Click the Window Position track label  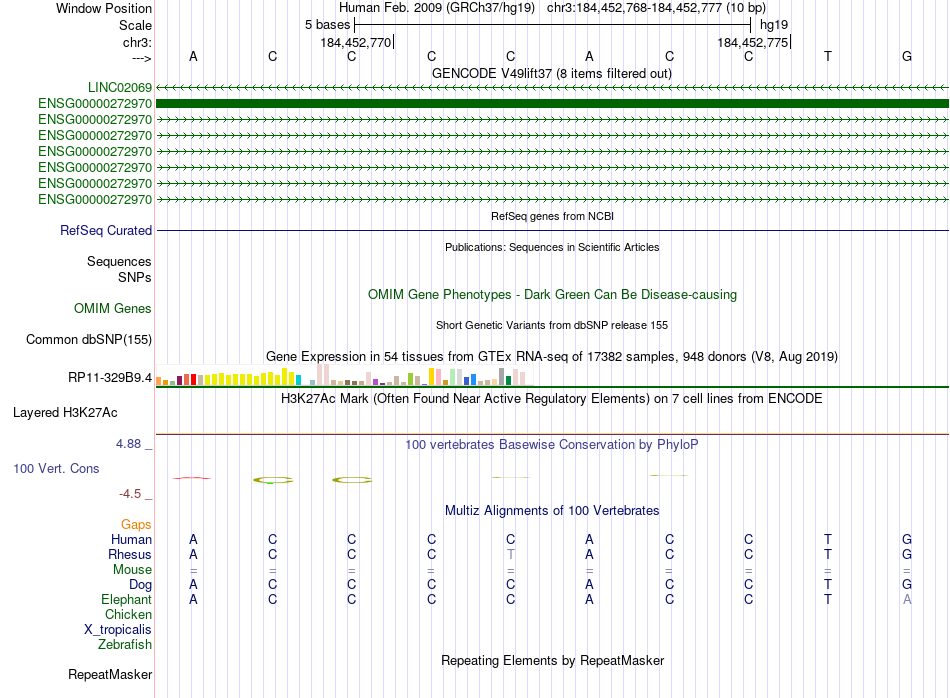pyautogui.click(x=104, y=8)
